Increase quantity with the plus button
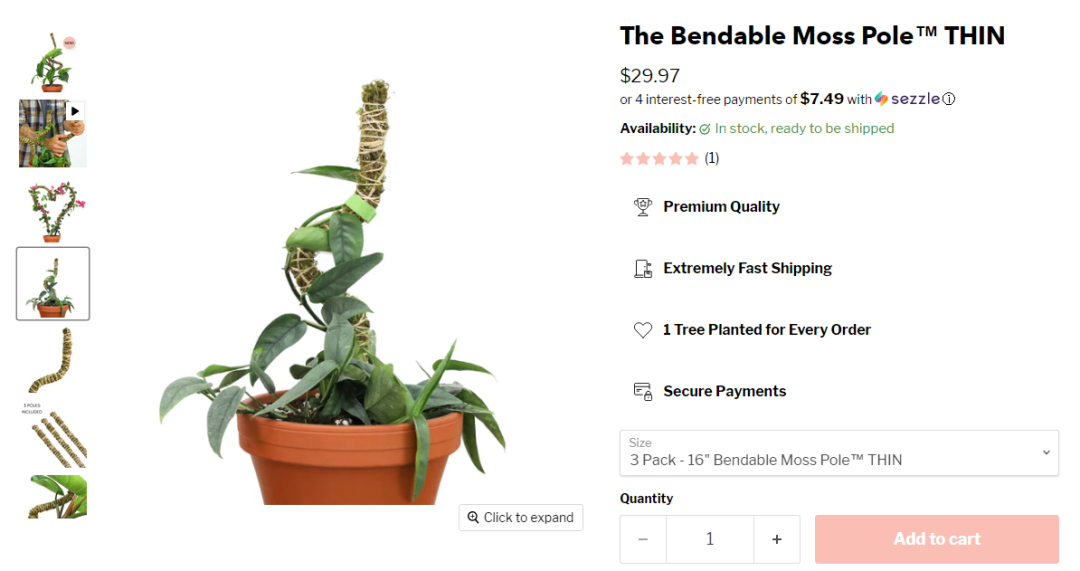Viewport: 1080px width, 571px height. 777,539
